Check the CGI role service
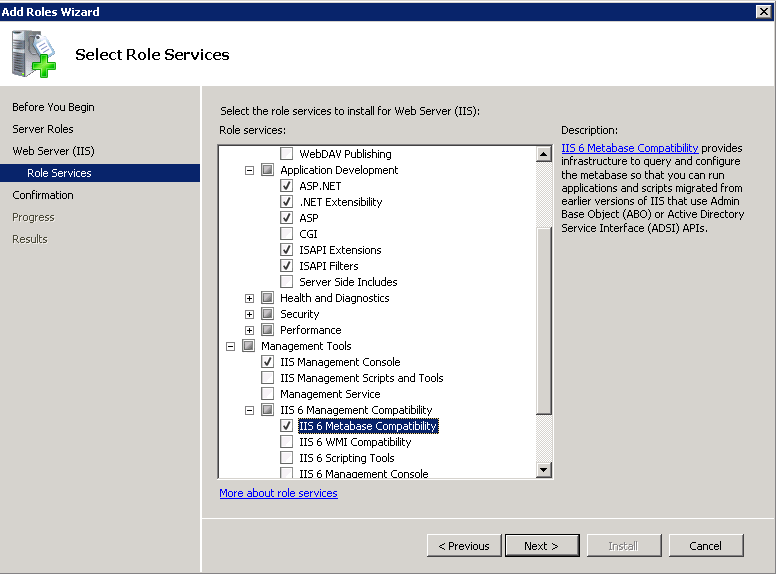 (x=287, y=234)
